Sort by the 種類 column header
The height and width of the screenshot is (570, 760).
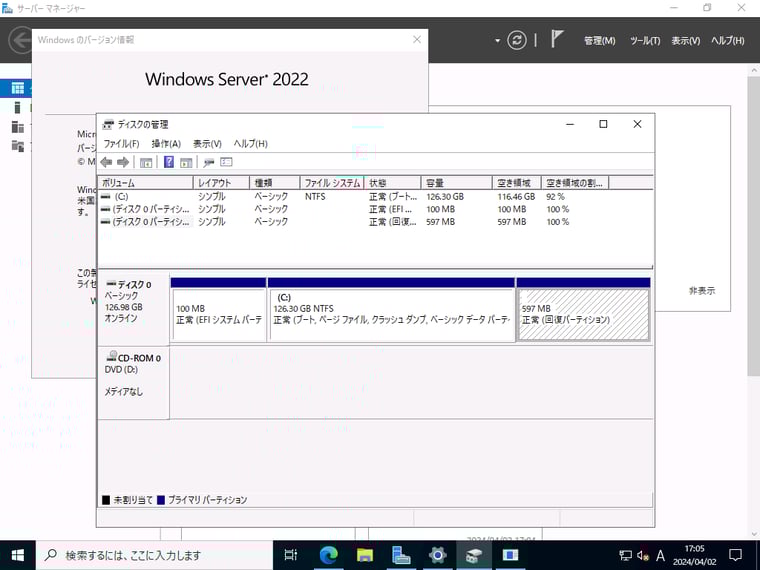coord(275,183)
